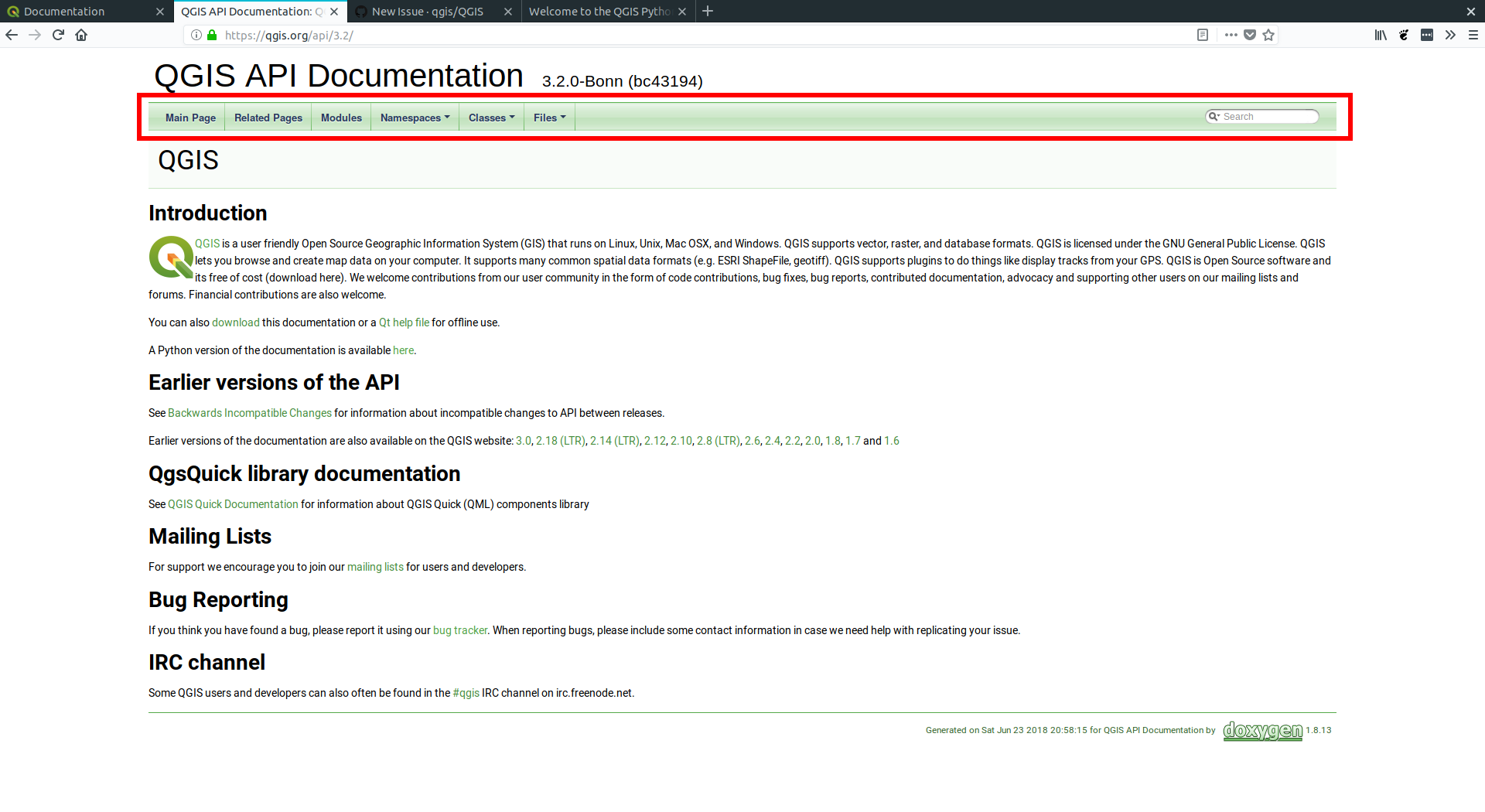Reload the current page
The height and width of the screenshot is (812, 1485).
(x=58, y=35)
